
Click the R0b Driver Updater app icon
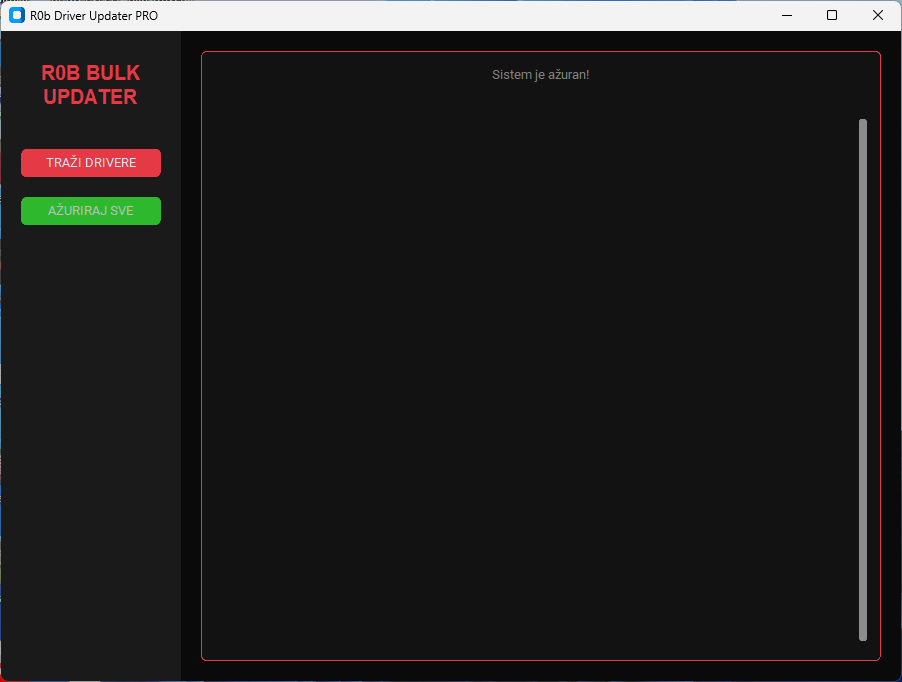tap(17, 16)
